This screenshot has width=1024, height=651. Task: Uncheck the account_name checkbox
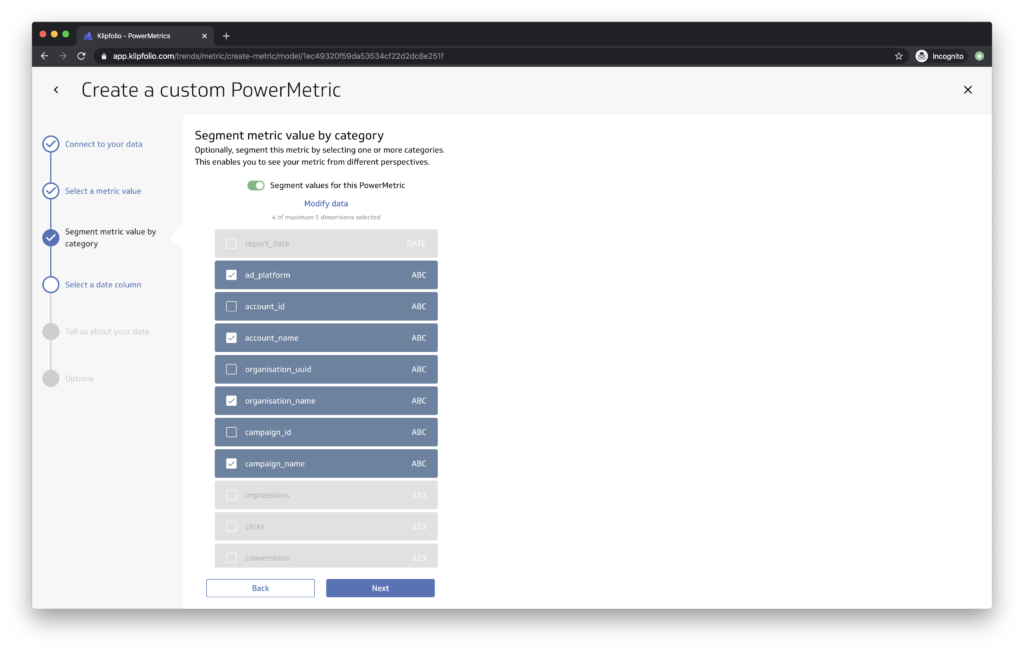point(231,338)
